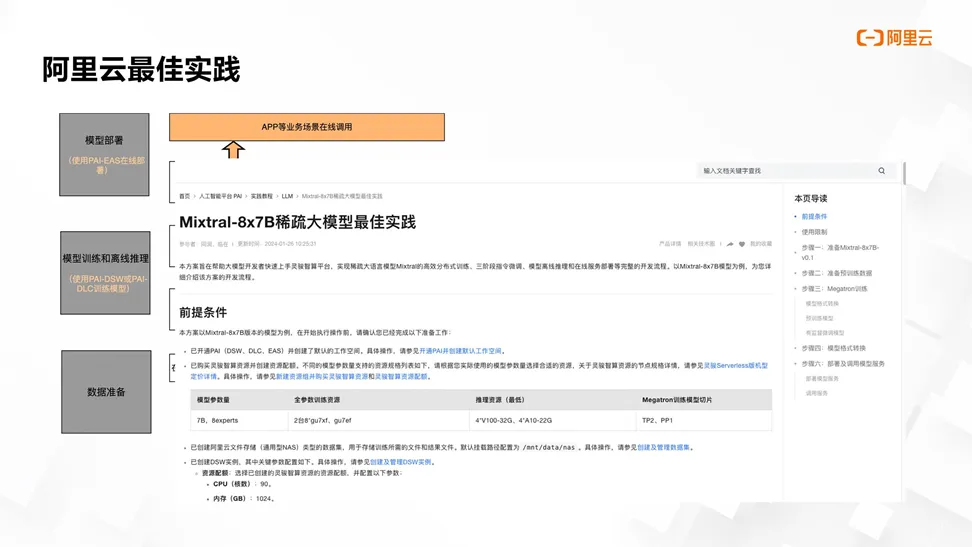Jump to 部署模型服务 sub-item
The height and width of the screenshot is (547, 972).
(822, 378)
